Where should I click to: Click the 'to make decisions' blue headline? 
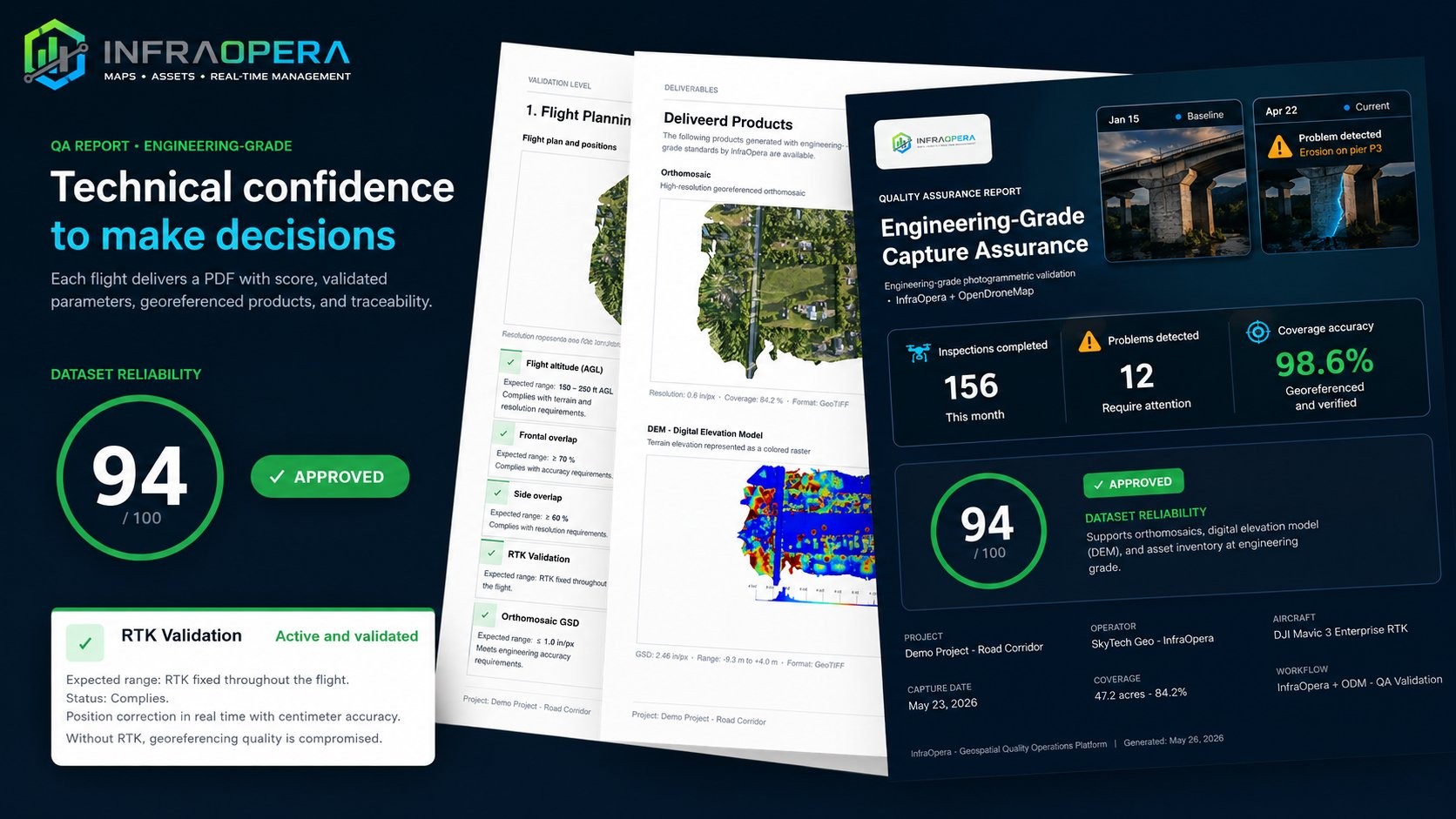(223, 236)
